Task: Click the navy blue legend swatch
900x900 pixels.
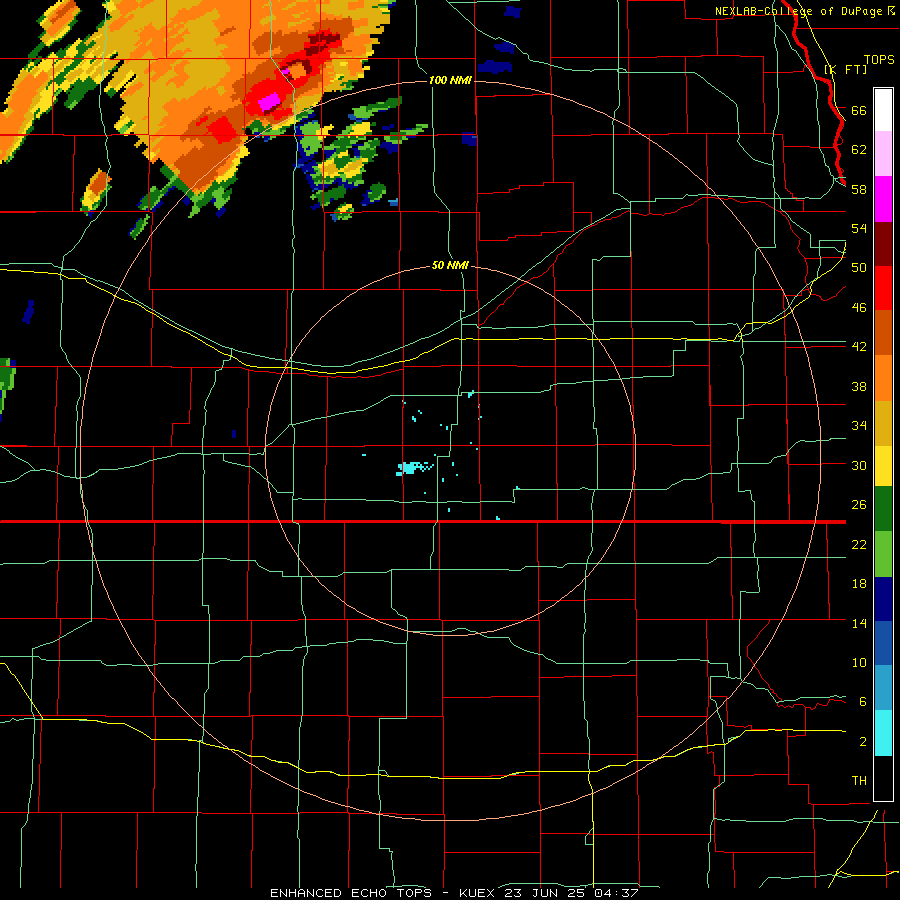Action: [x=883, y=598]
